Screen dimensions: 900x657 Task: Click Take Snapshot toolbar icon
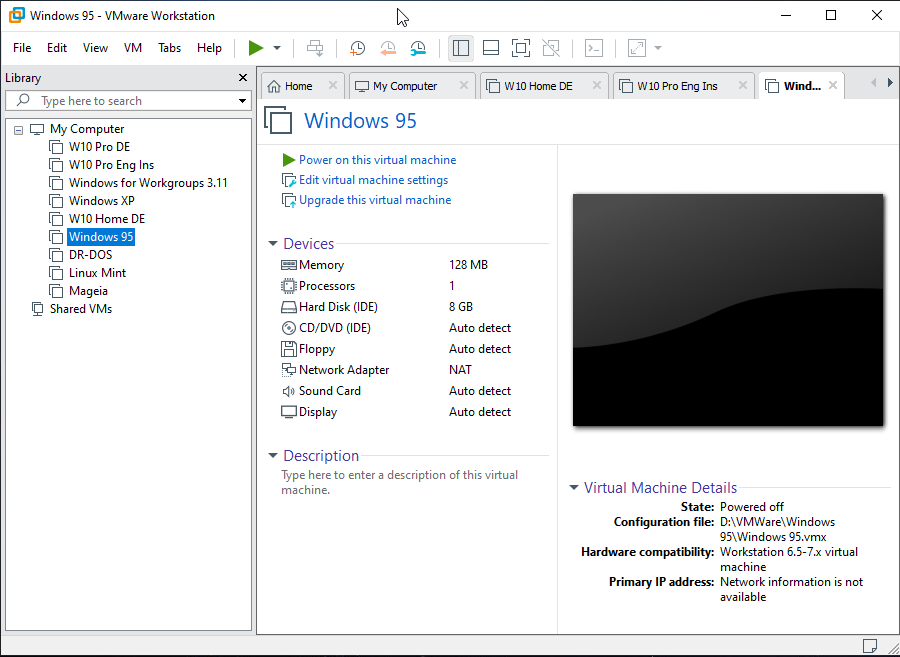click(358, 48)
